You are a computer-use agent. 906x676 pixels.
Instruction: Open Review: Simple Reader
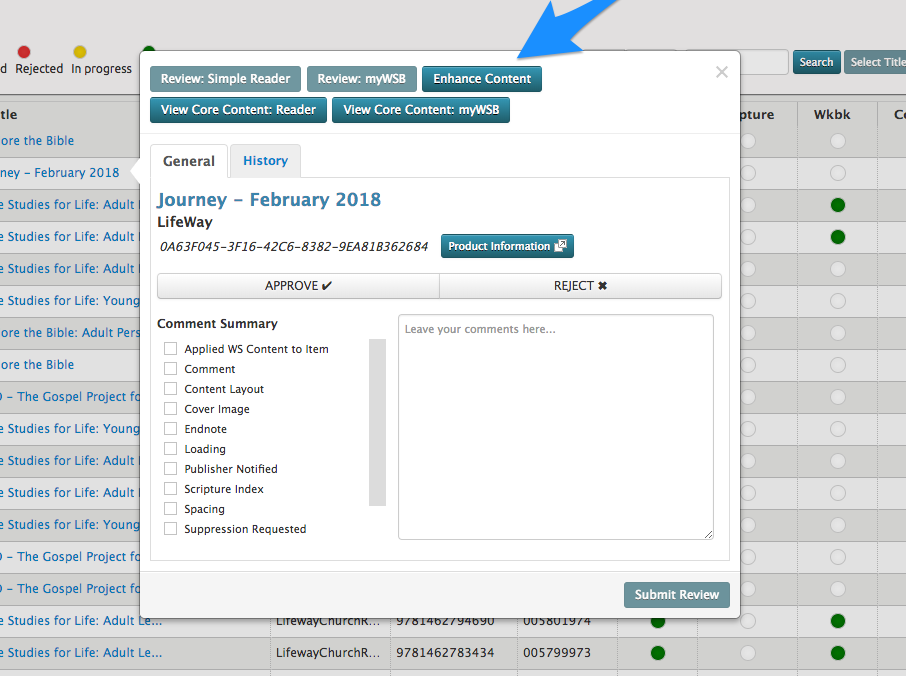(x=226, y=79)
